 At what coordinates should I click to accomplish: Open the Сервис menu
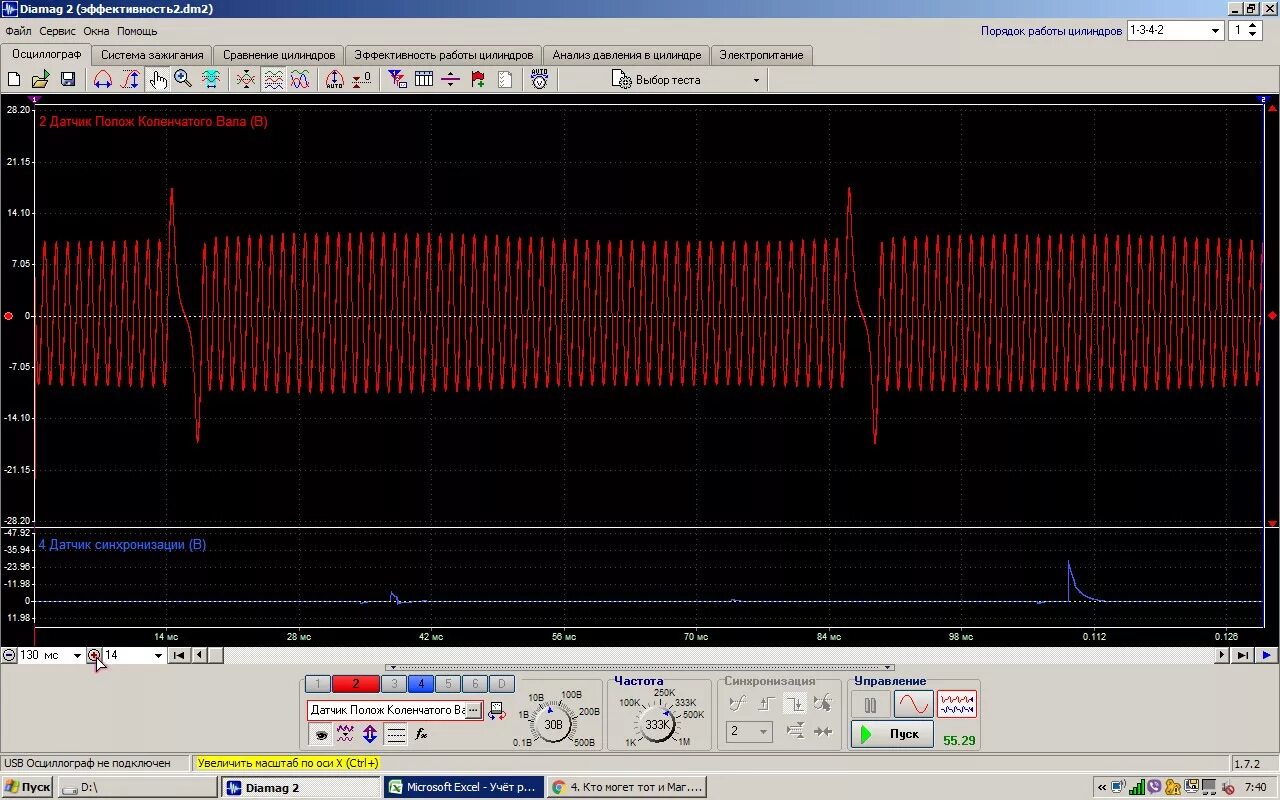[x=58, y=31]
